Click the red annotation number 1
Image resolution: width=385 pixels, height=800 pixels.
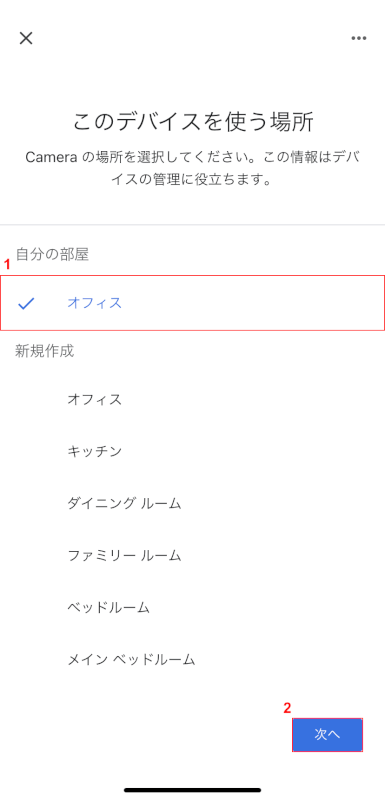(7, 265)
